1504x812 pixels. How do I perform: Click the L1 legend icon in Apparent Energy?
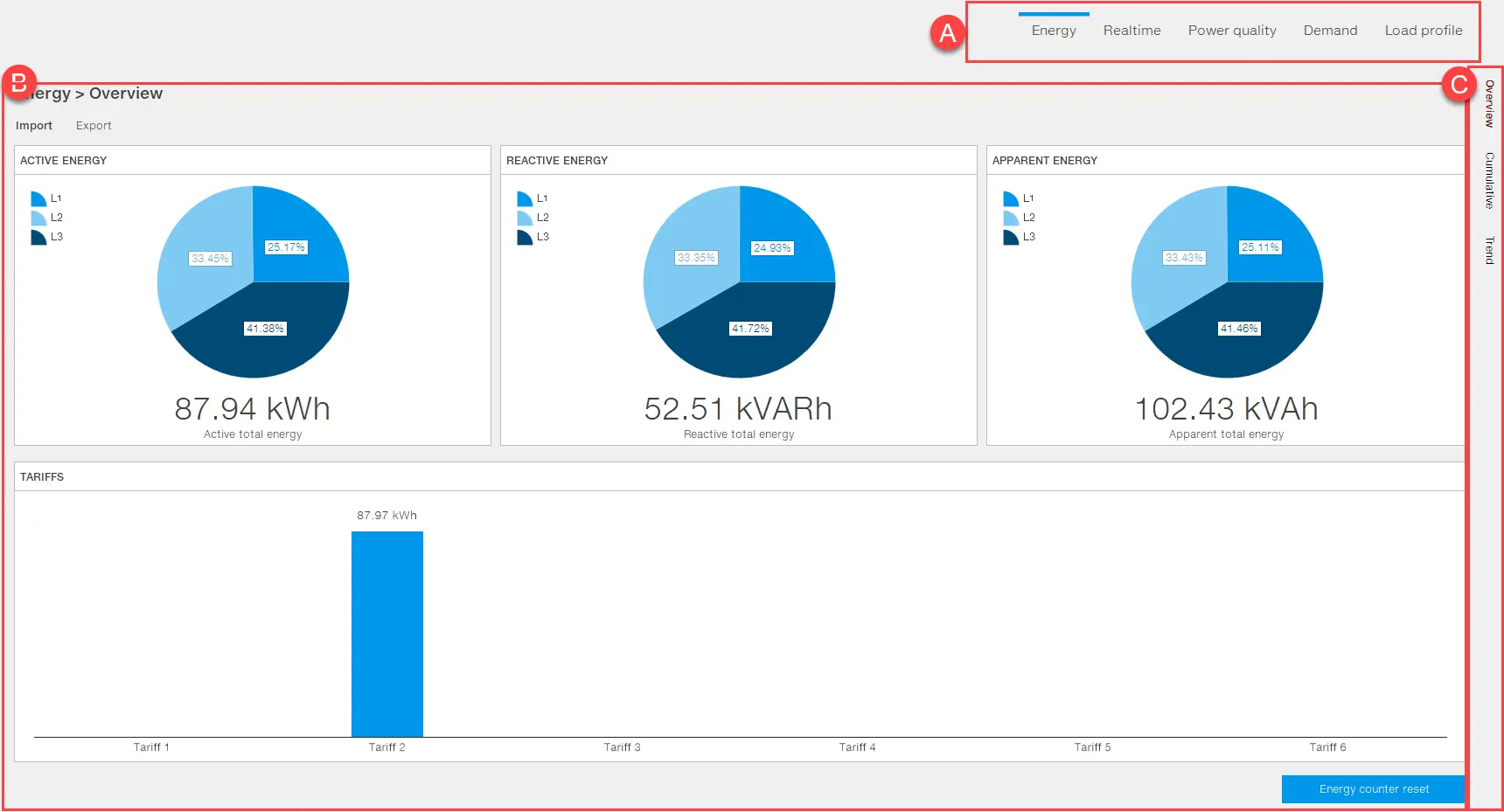[x=1011, y=199]
